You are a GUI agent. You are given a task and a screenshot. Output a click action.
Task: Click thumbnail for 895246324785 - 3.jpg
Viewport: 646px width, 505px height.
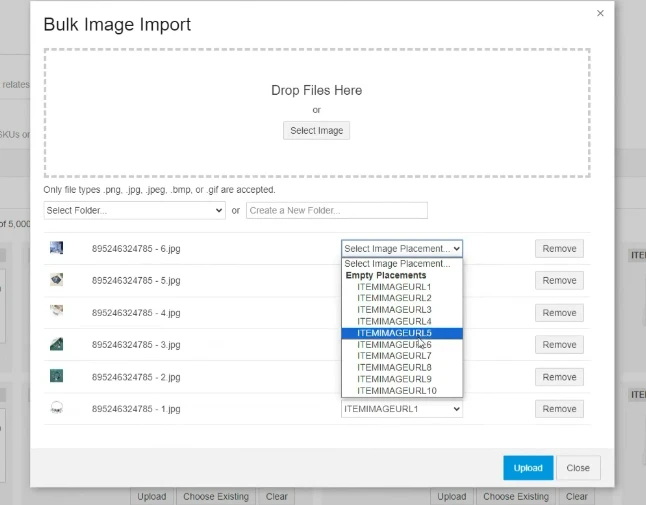coord(57,344)
